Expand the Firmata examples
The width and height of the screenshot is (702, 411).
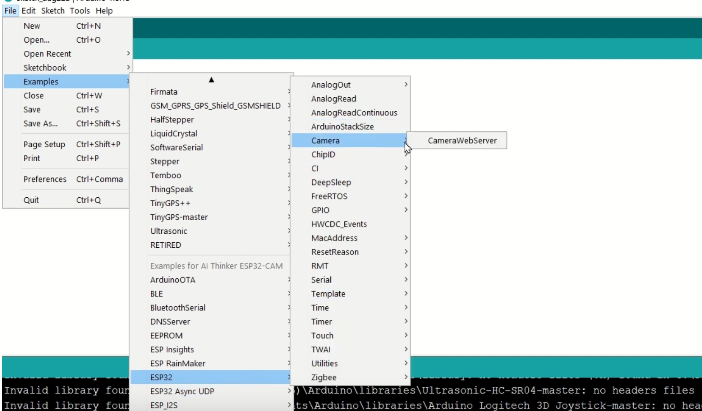point(211,92)
